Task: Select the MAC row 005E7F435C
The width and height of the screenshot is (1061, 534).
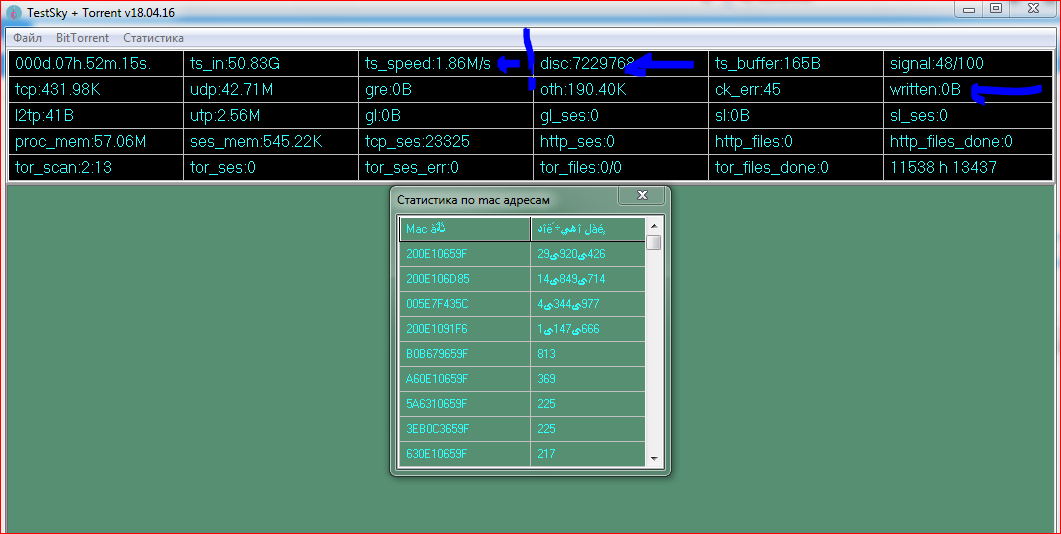Action: pos(464,304)
